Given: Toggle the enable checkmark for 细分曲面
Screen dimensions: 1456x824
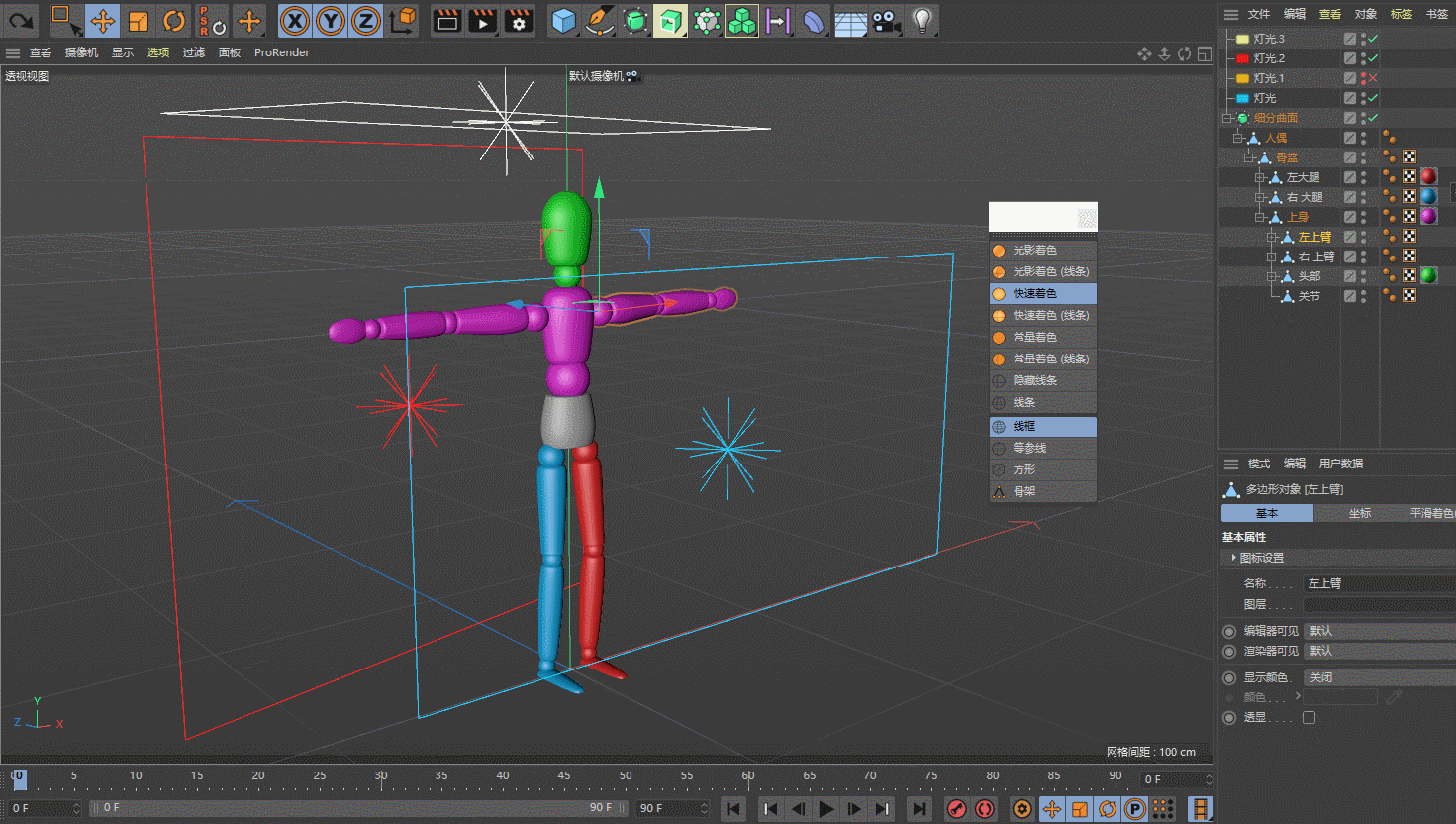Looking at the screenshot, I should (1373, 118).
